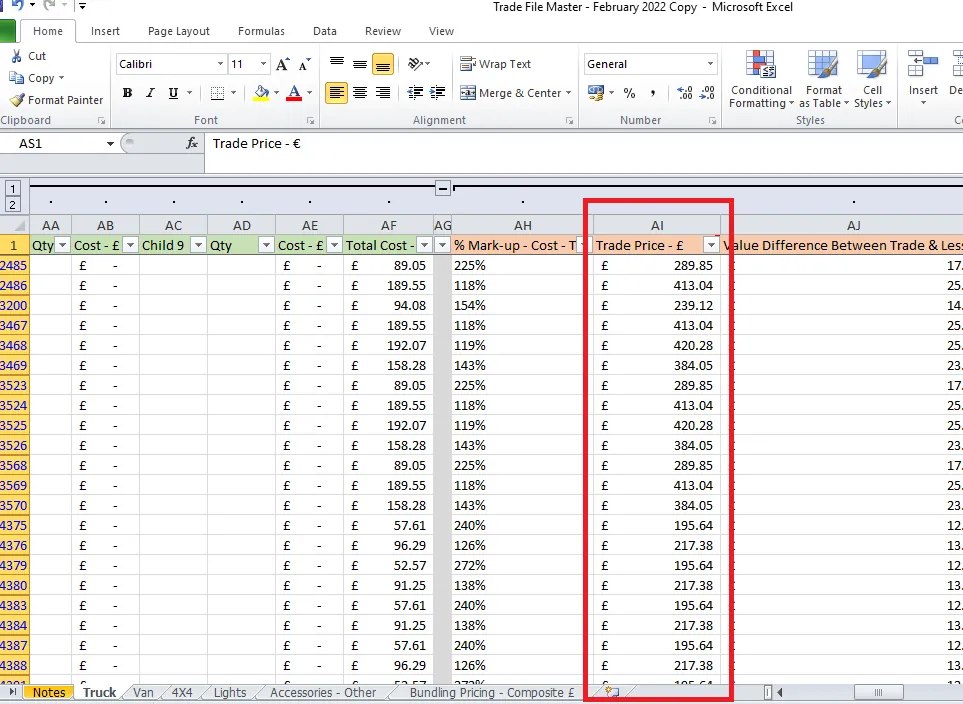Open the Merge & Center dropdown arrow
963x704 pixels.
point(569,93)
